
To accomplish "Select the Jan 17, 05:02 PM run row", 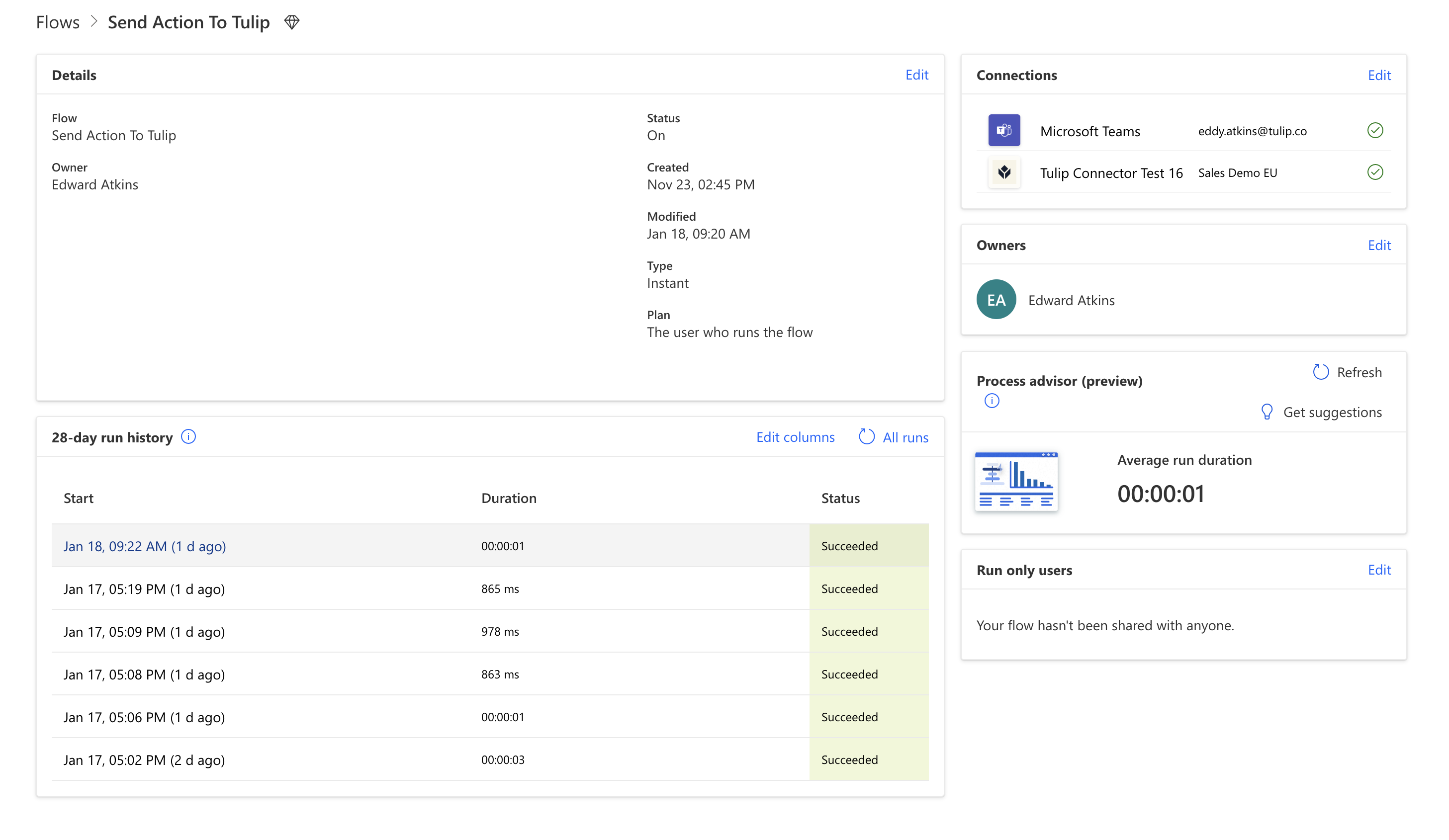I will (144, 760).
